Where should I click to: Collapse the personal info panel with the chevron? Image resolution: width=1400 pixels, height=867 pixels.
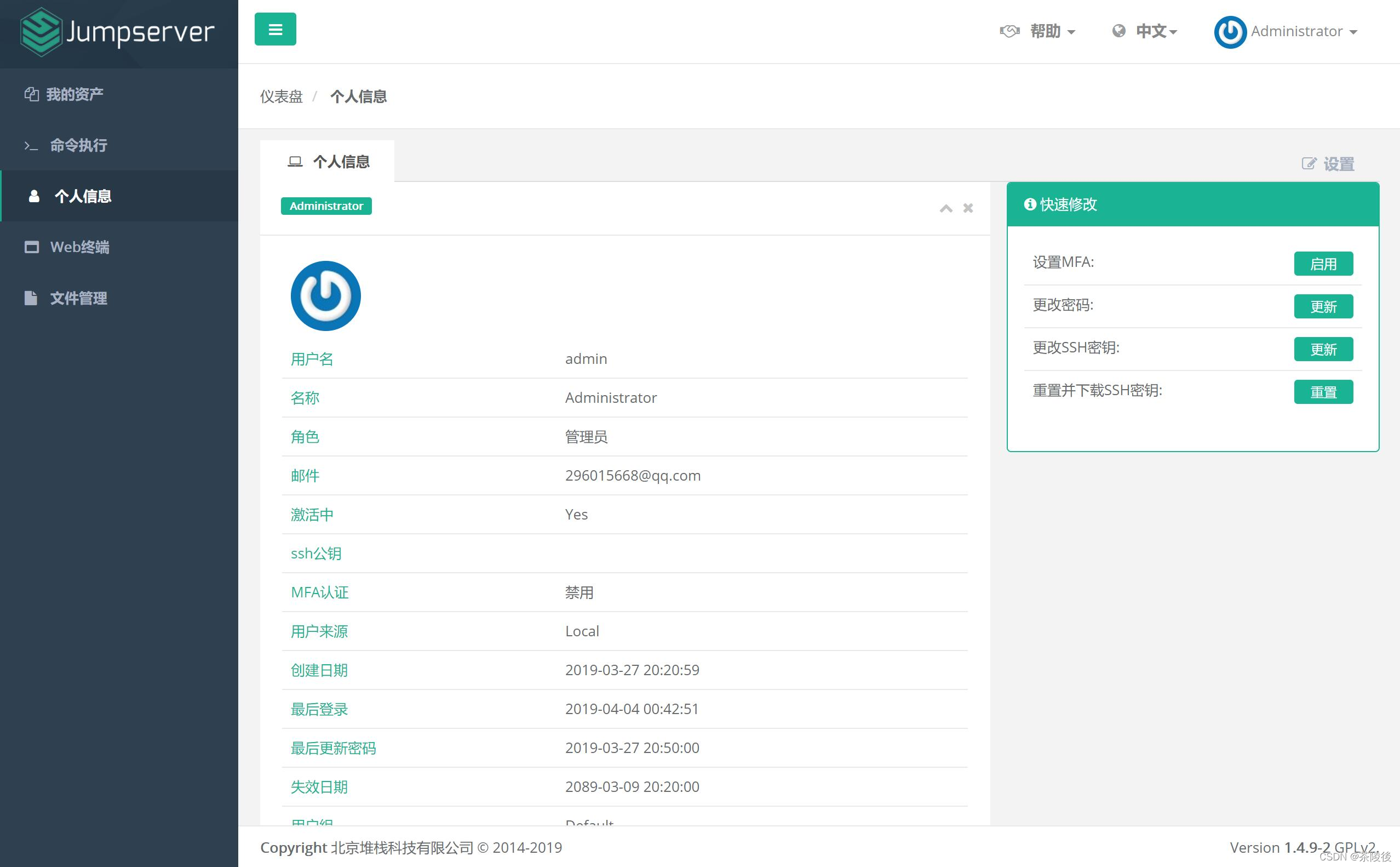tap(945, 208)
